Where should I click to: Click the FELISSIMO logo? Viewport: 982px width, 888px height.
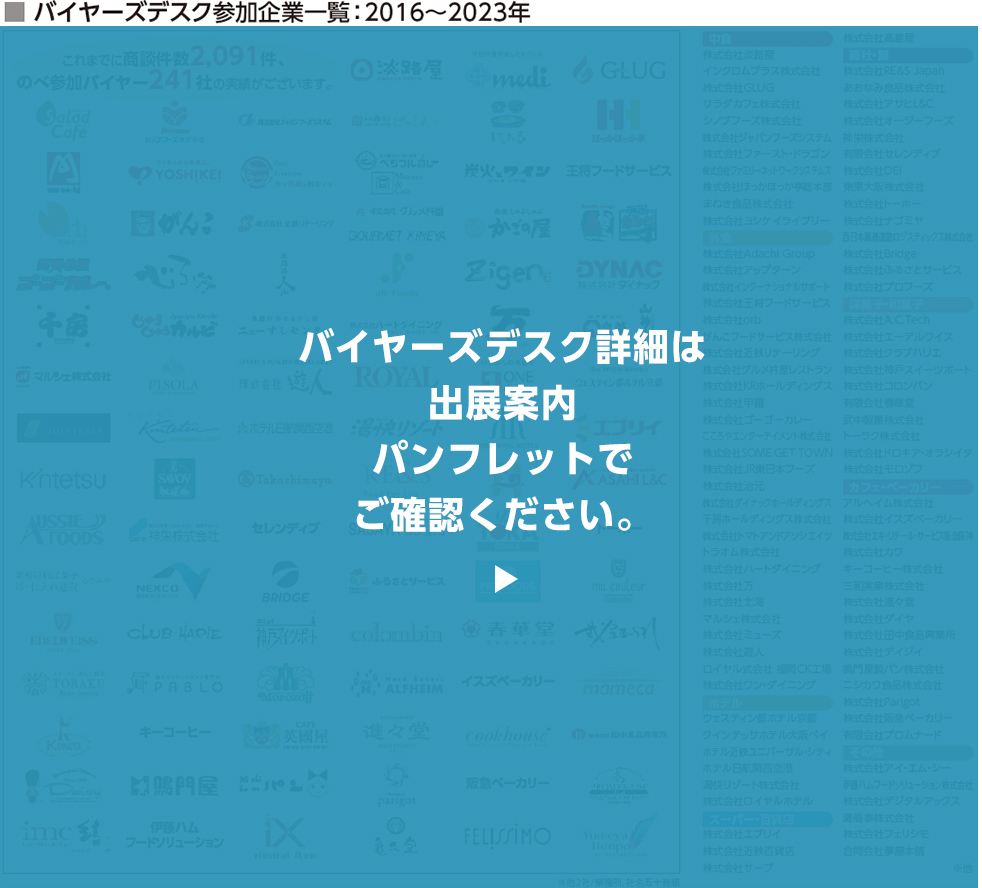(x=508, y=836)
